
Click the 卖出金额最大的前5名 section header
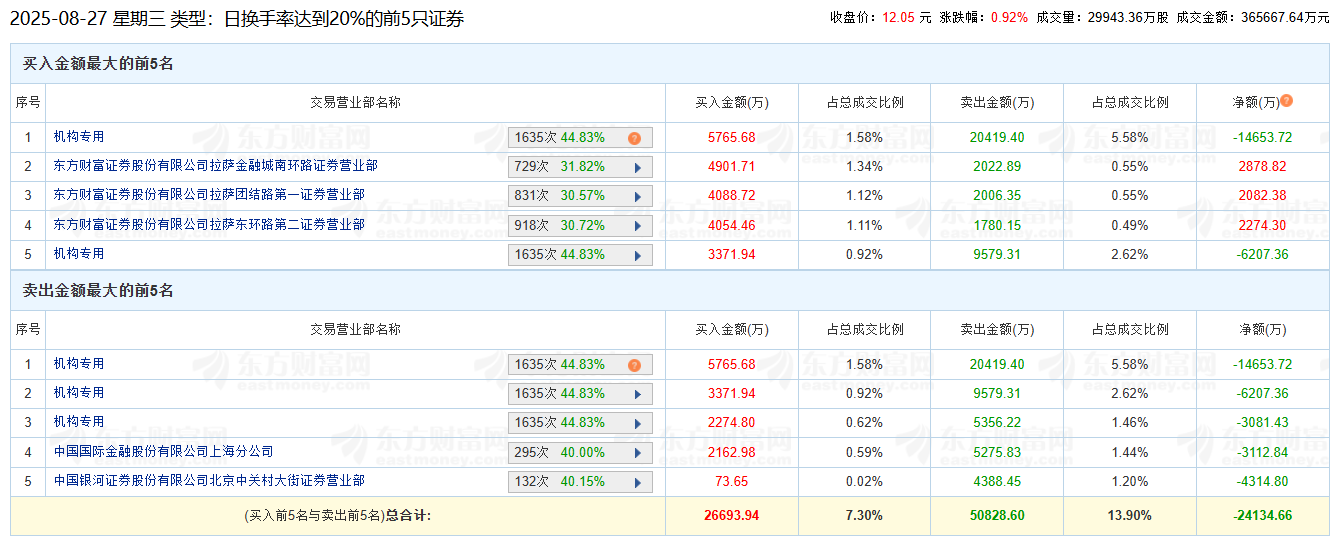(98, 291)
